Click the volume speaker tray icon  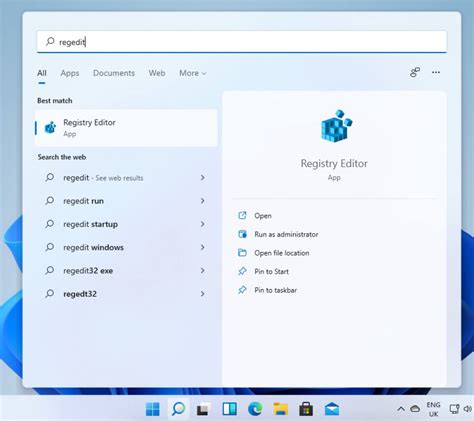[468, 409]
